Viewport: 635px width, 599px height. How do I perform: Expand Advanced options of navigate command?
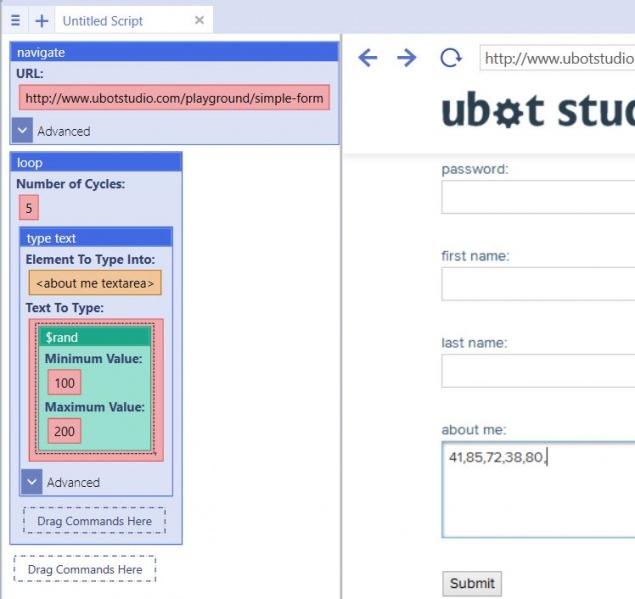click(x=22, y=130)
